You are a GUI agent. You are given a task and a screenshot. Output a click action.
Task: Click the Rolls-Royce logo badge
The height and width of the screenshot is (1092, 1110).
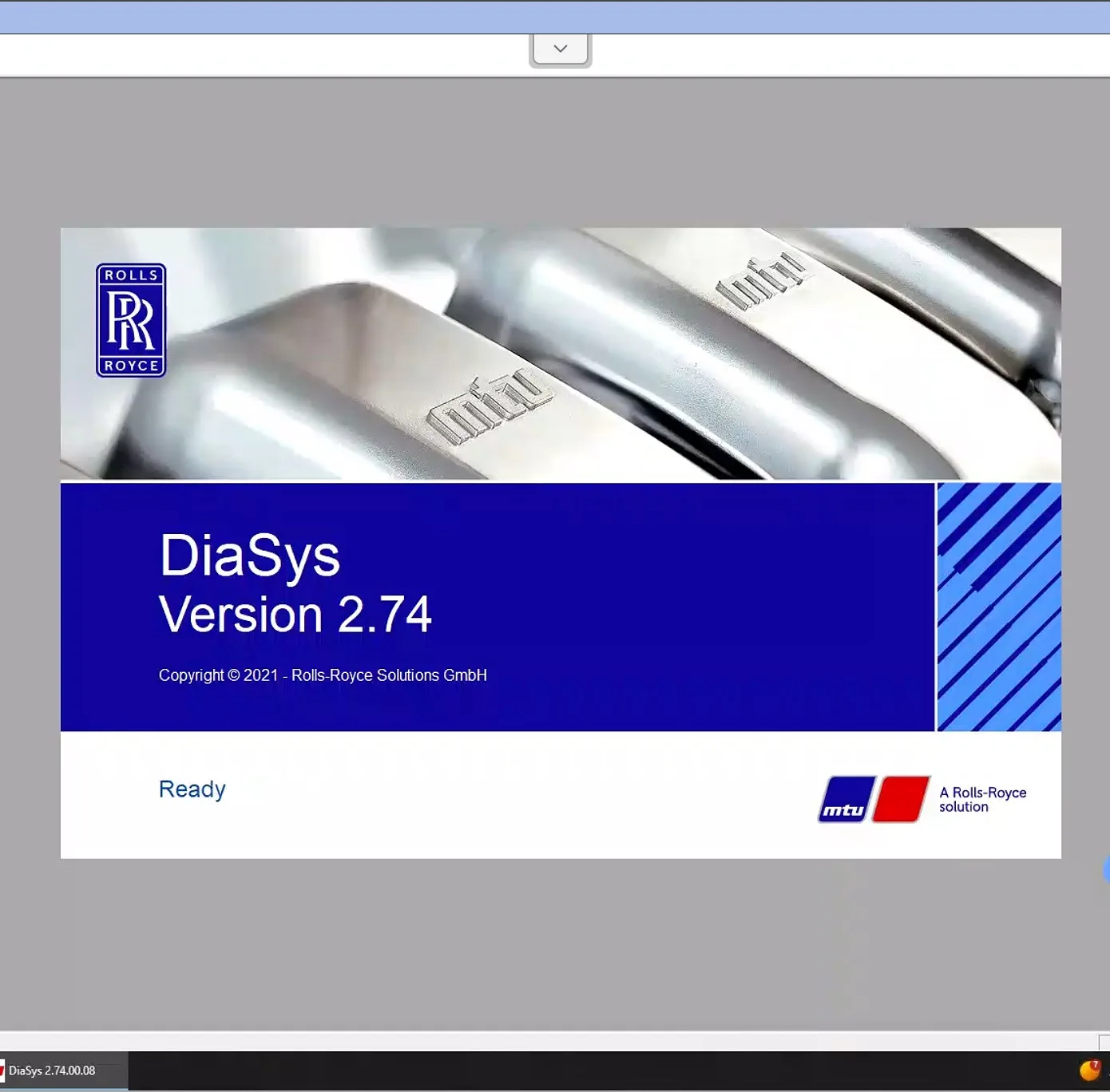point(131,320)
